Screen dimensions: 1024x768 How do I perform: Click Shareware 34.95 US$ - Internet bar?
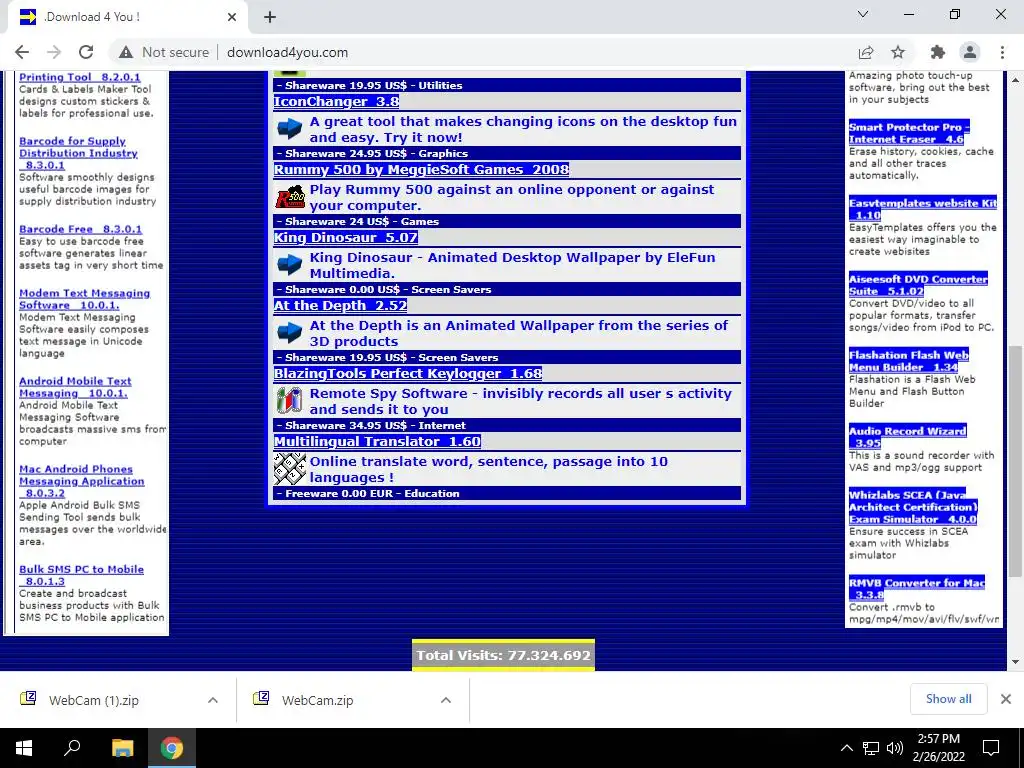pos(507,425)
